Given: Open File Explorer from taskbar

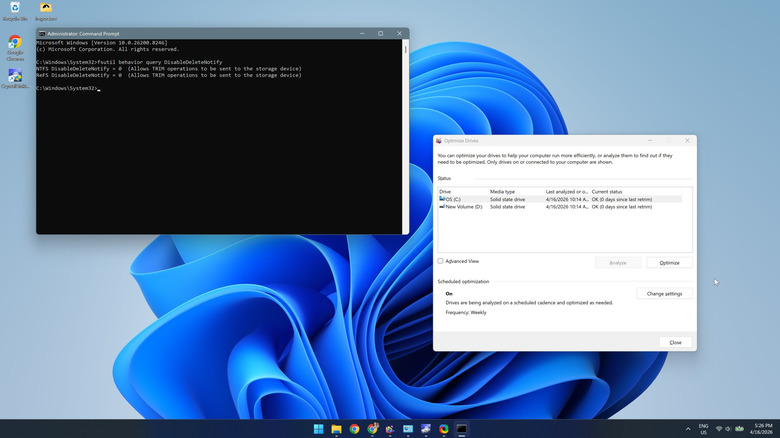Looking at the screenshot, I should (x=336, y=429).
